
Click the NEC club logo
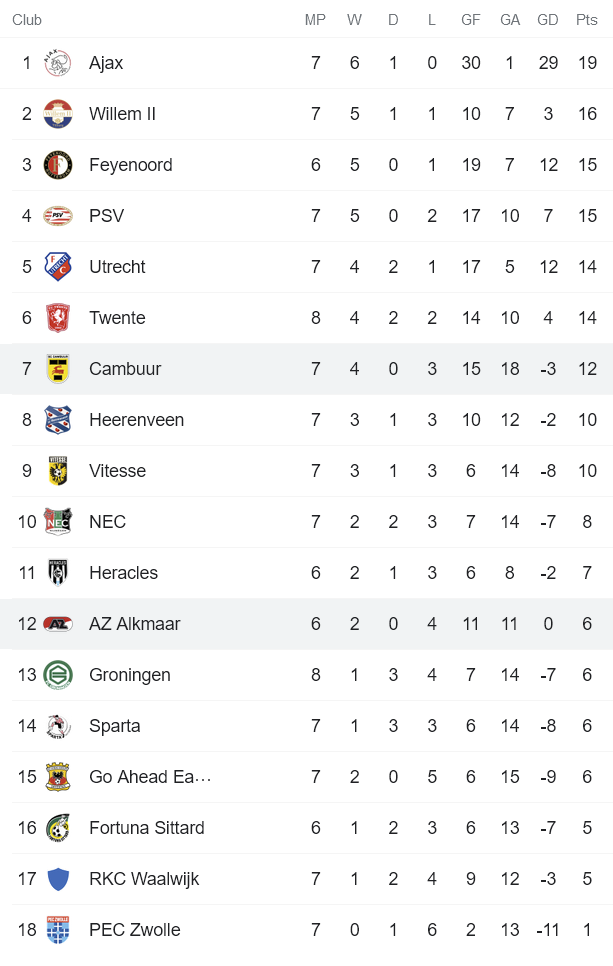tap(58, 521)
